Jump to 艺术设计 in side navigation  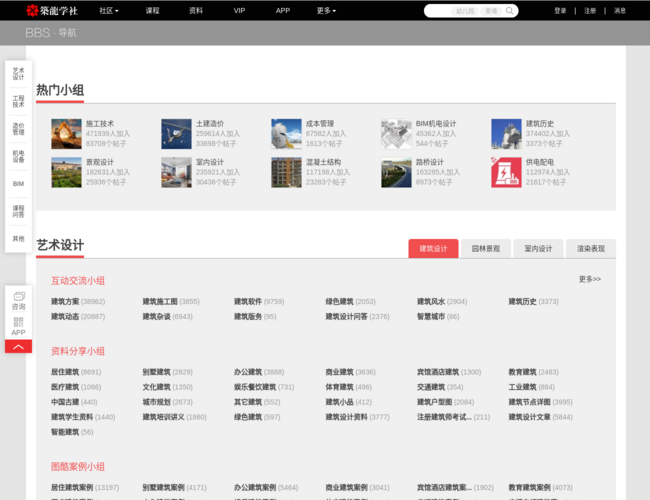click(18, 74)
